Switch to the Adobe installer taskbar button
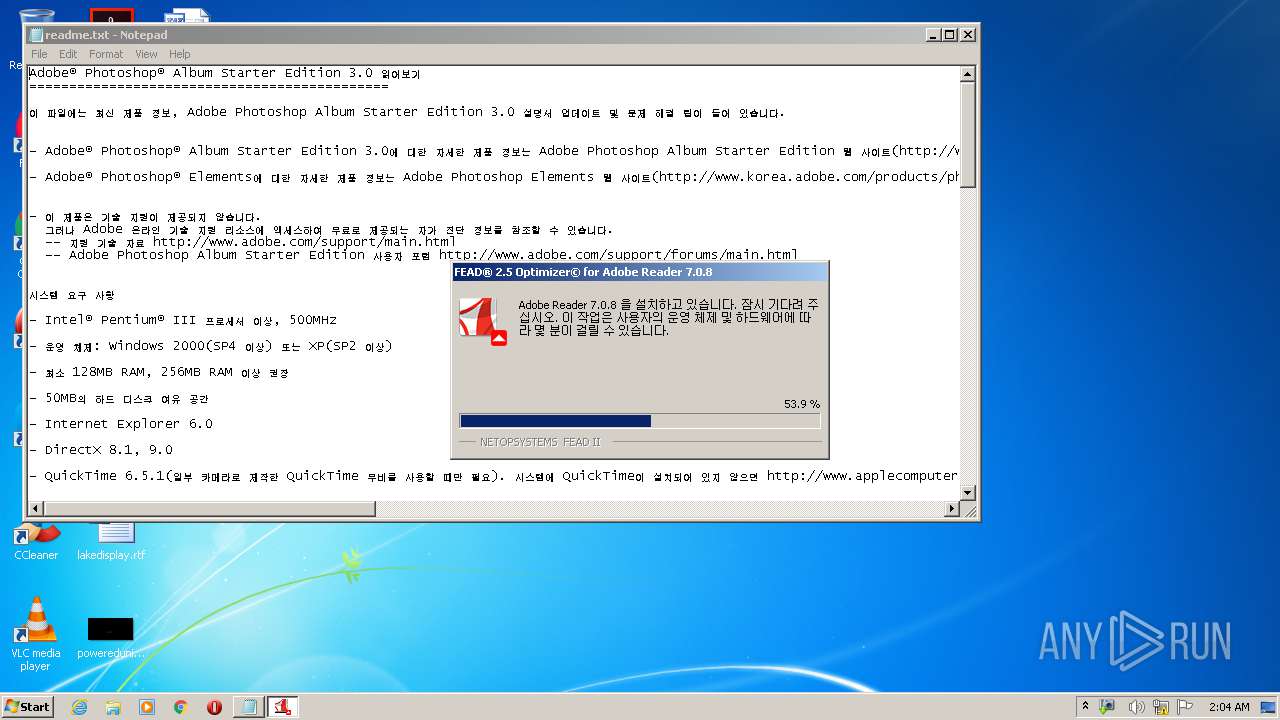The width and height of the screenshot is (1280, 720). [x=283, y=707]
